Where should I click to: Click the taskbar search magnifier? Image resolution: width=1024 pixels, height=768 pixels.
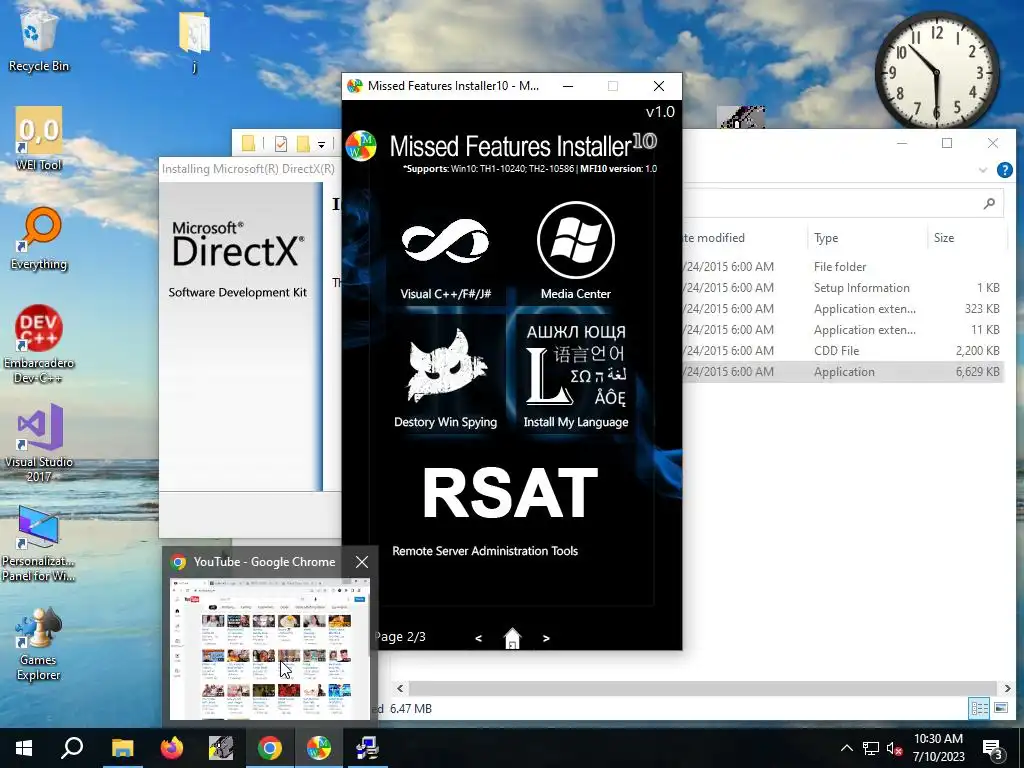72,748
